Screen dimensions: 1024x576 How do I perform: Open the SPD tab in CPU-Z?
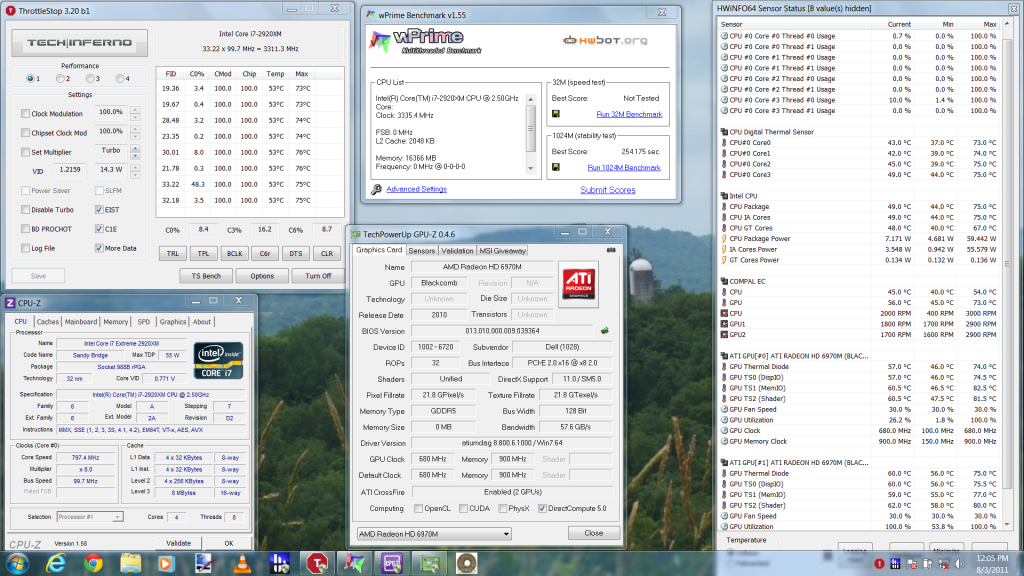pos(144,322)
